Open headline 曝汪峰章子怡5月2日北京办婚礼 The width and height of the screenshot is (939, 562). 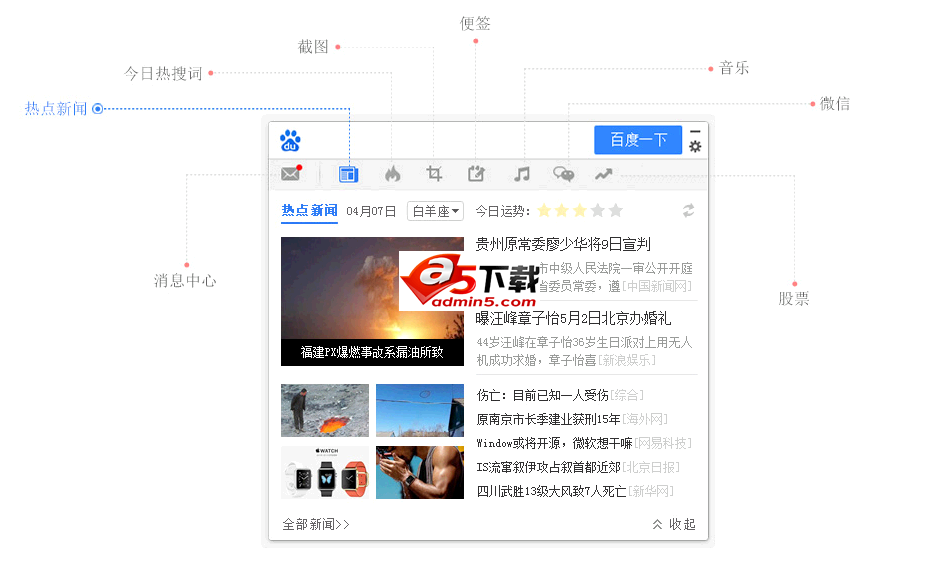[573, 318]
